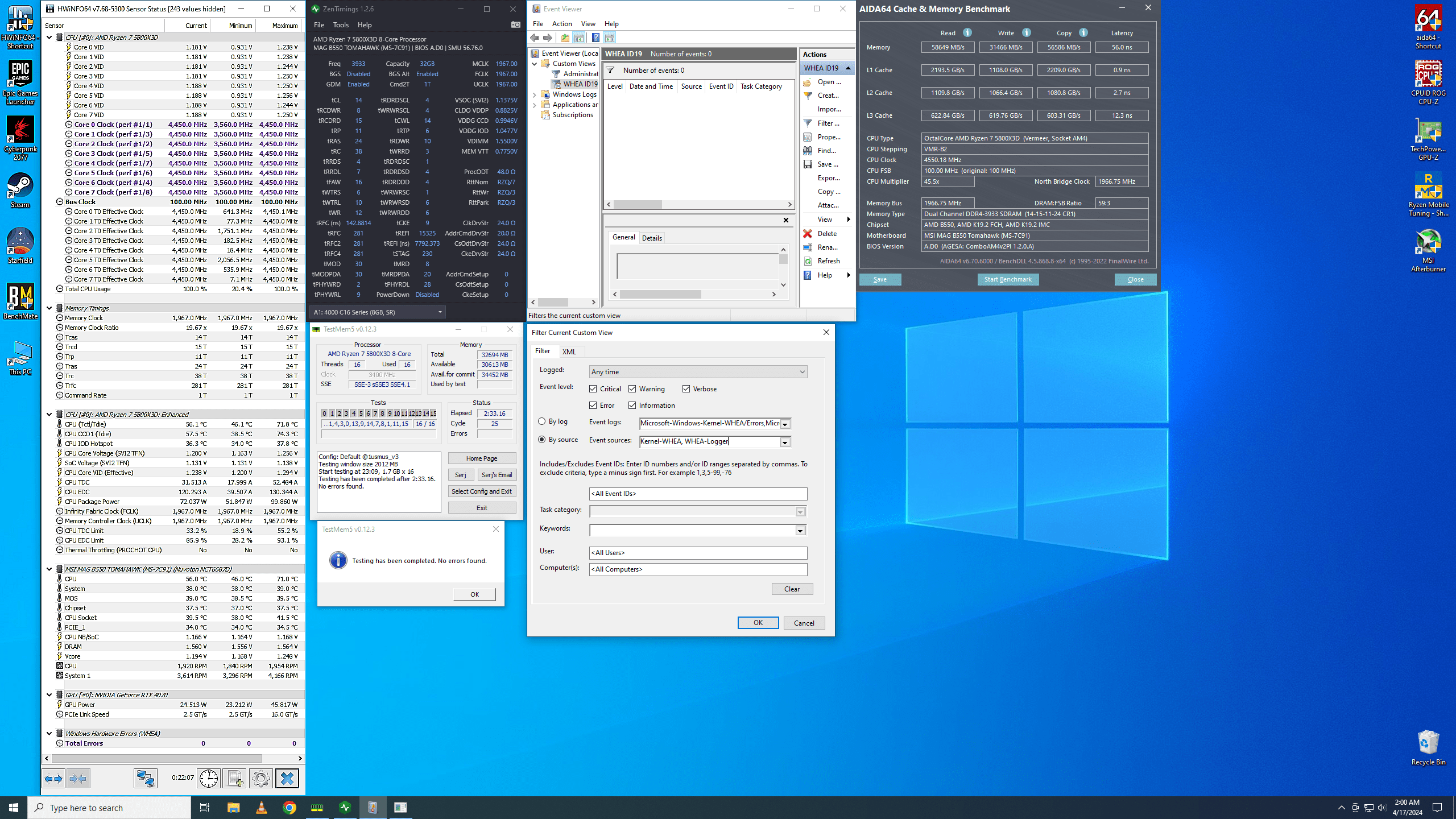Open ZenTimings DIMM module dropdown

(x=378, y=312)
